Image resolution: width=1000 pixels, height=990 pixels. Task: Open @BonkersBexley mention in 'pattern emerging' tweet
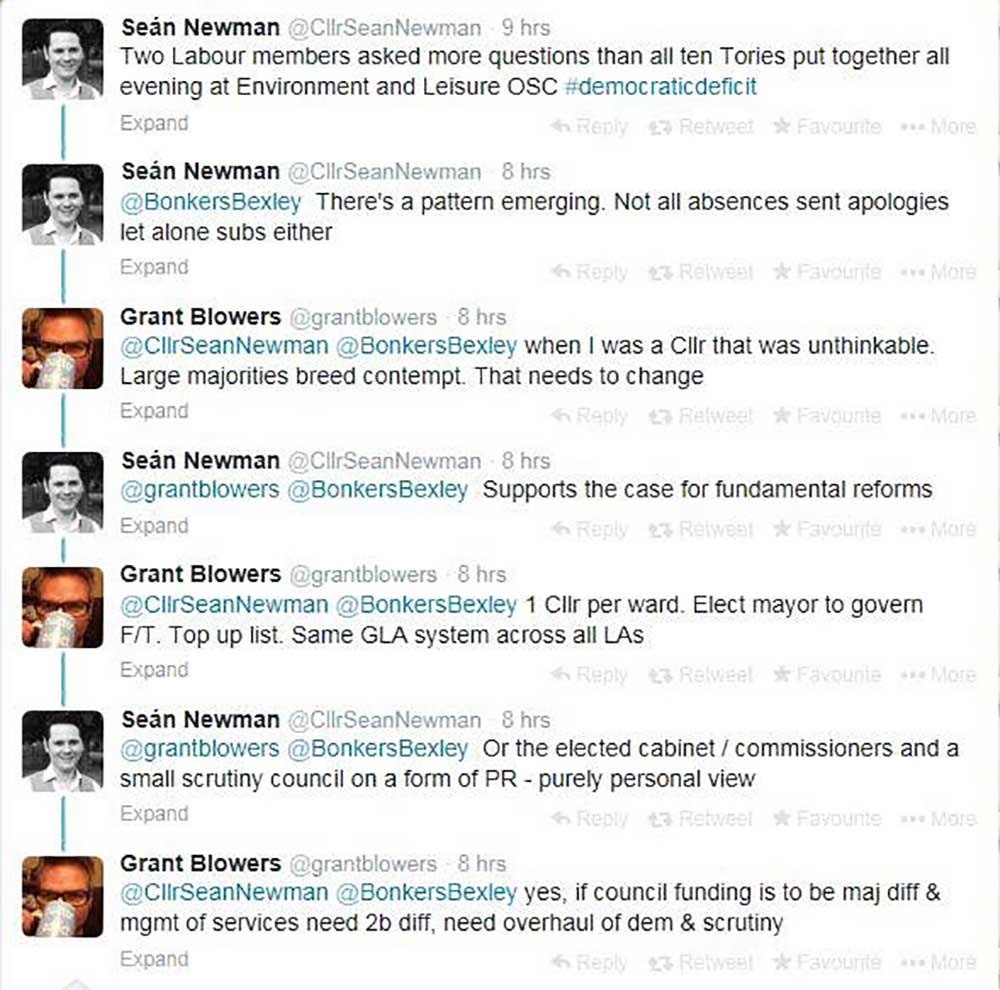click(x=210, y=202)
